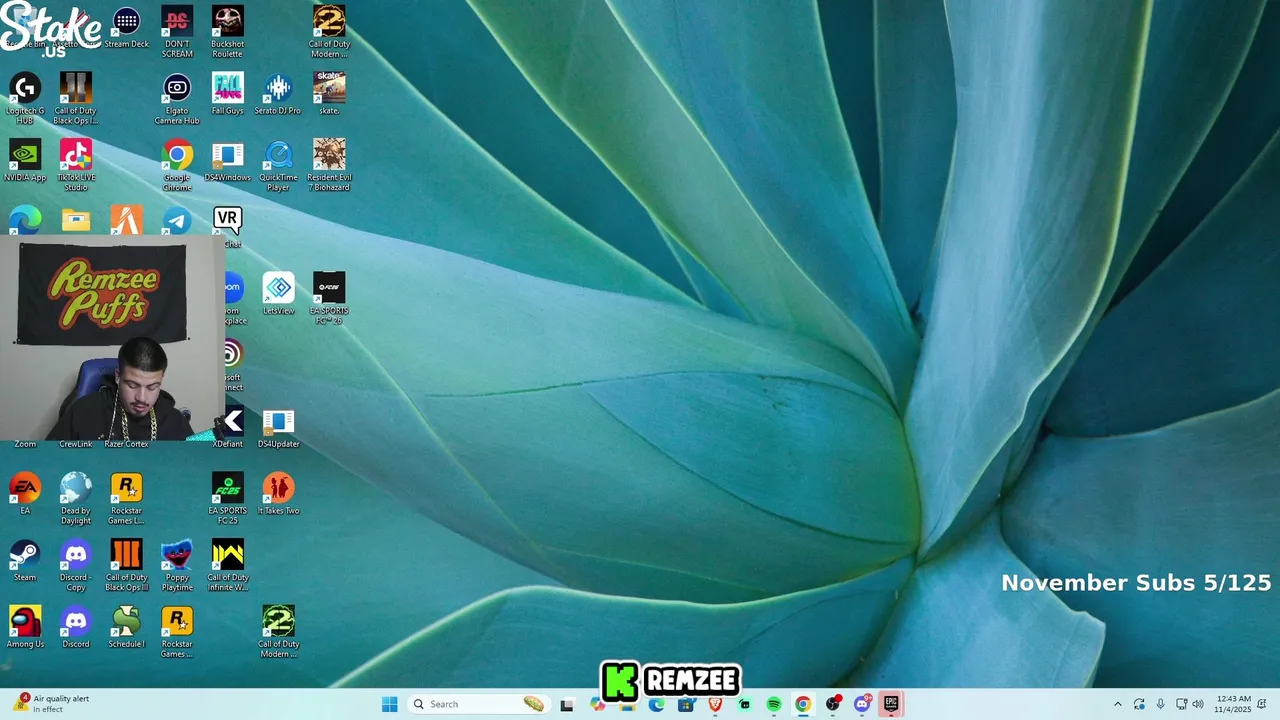The height and width of the screenshot is (720, 1280).
Task: Open the NVIDIA App shortcut
Action: [x=25, y=161]
